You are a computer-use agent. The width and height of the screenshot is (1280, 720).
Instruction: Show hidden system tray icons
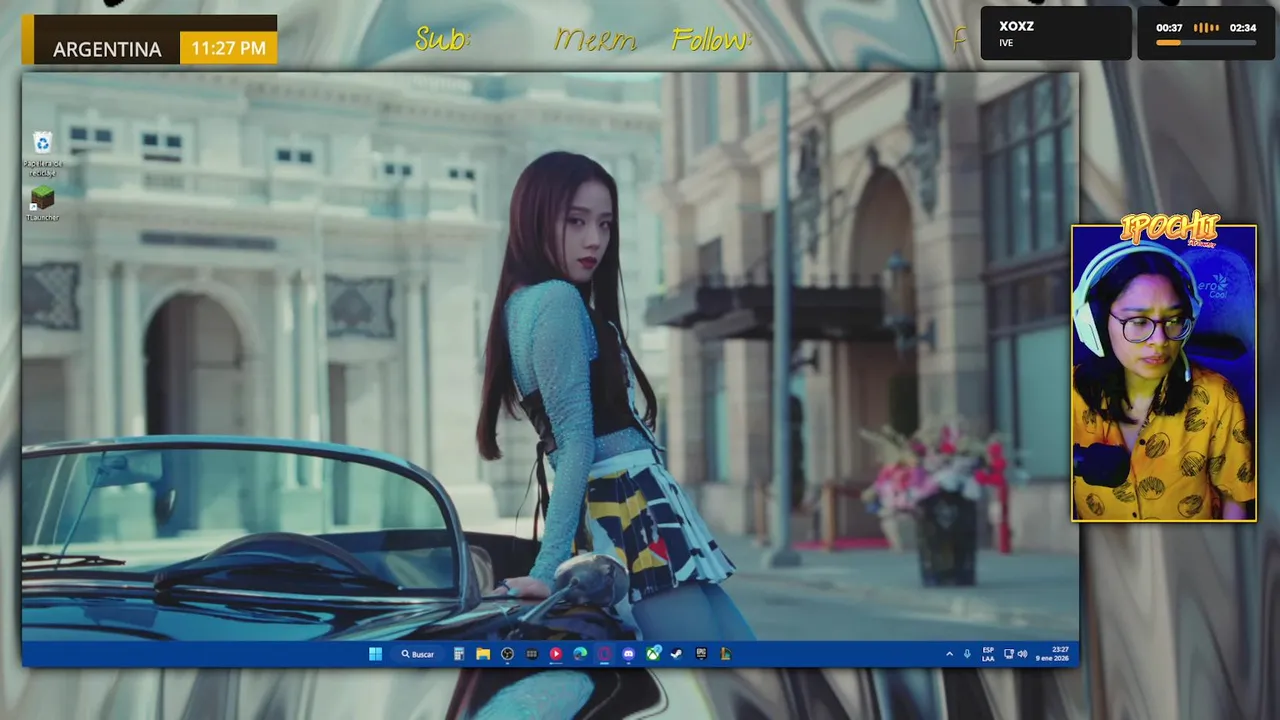point(949,654)
